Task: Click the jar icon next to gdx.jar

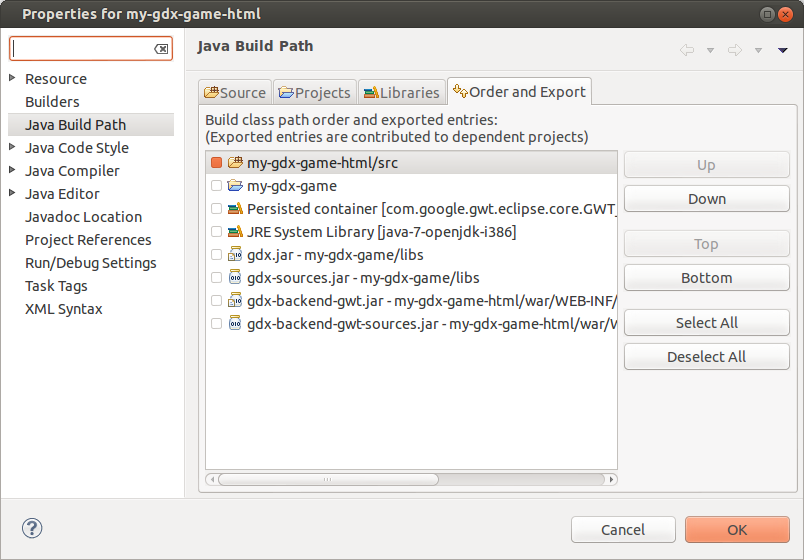Action: coord(235,254)
